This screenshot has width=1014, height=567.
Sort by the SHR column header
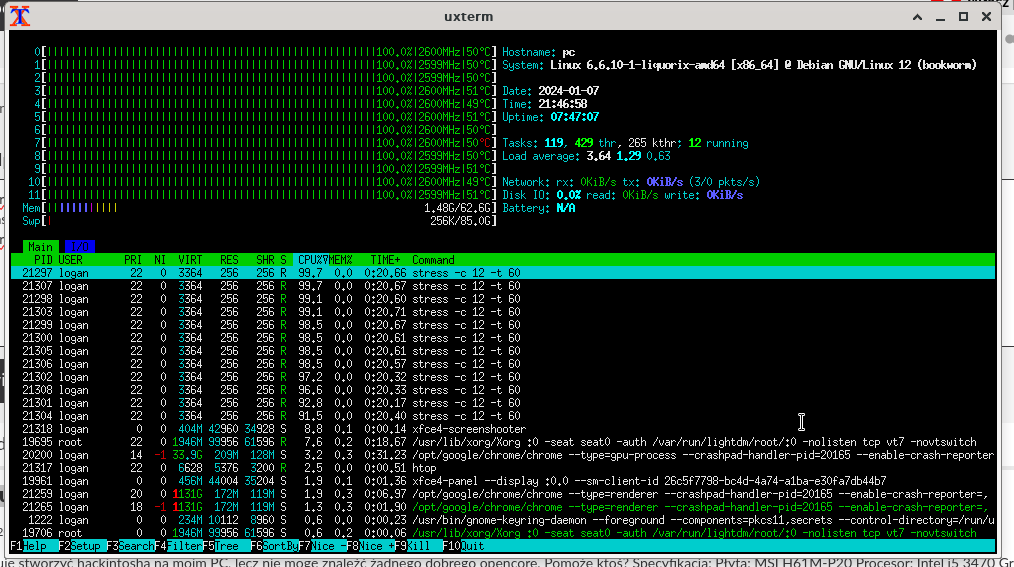[265, 260]
